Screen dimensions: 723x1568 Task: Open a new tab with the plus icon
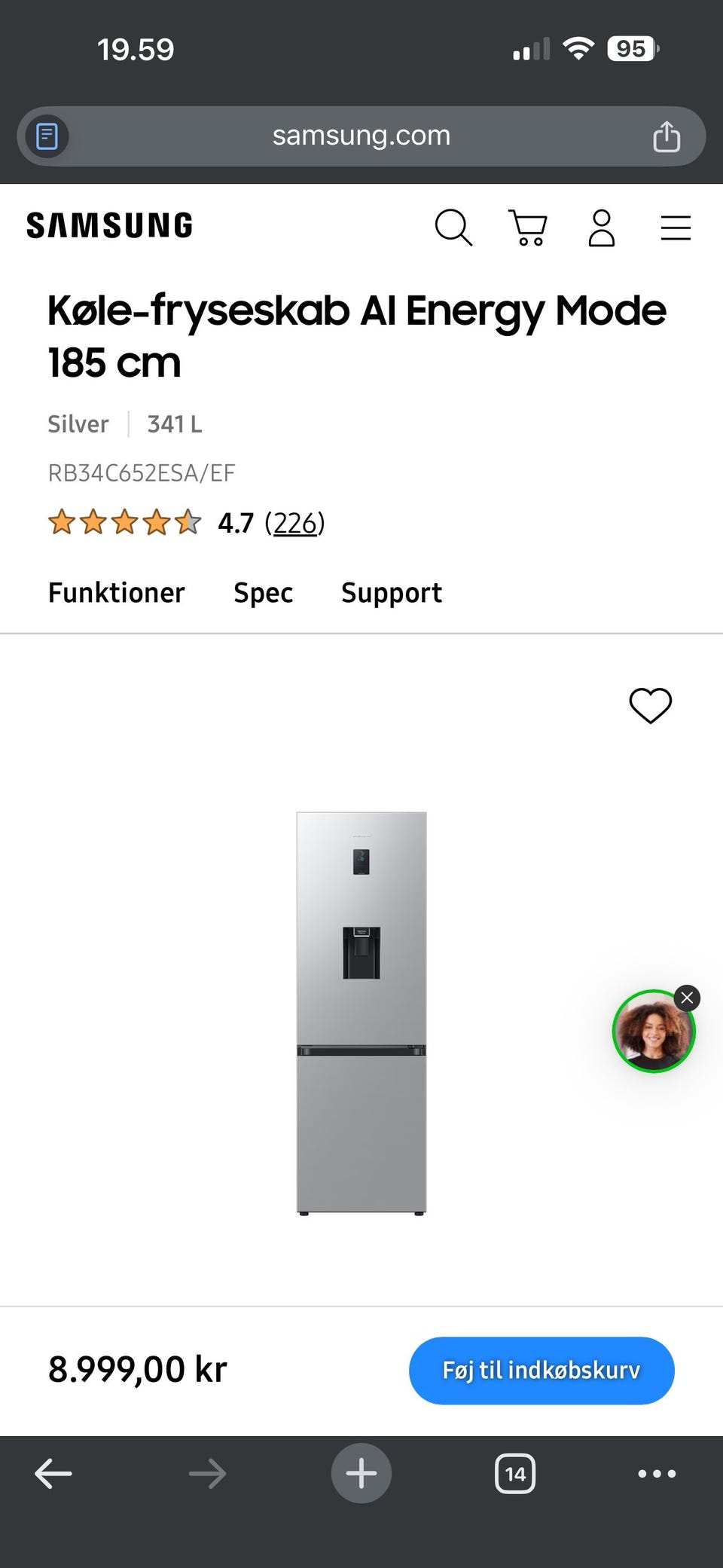361,1474
